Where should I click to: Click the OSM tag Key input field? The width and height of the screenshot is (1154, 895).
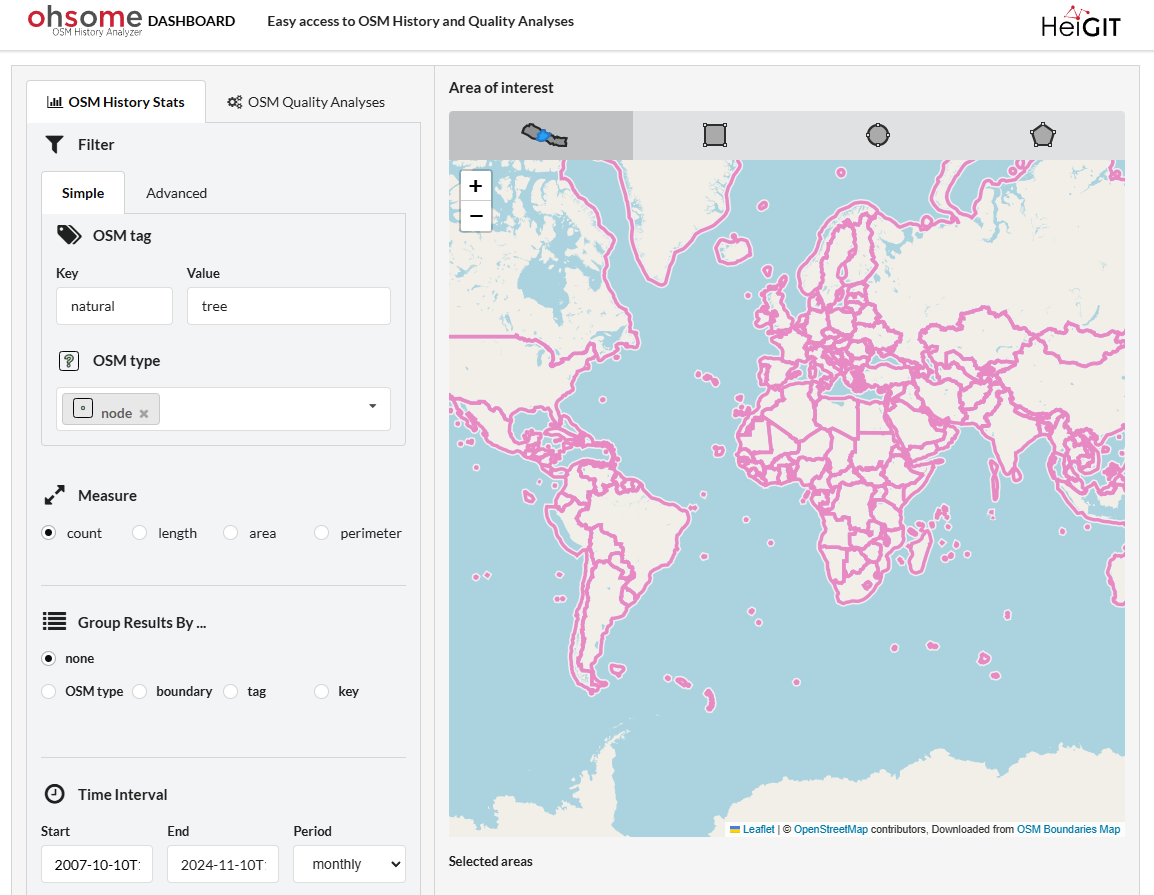click(114, 306)
